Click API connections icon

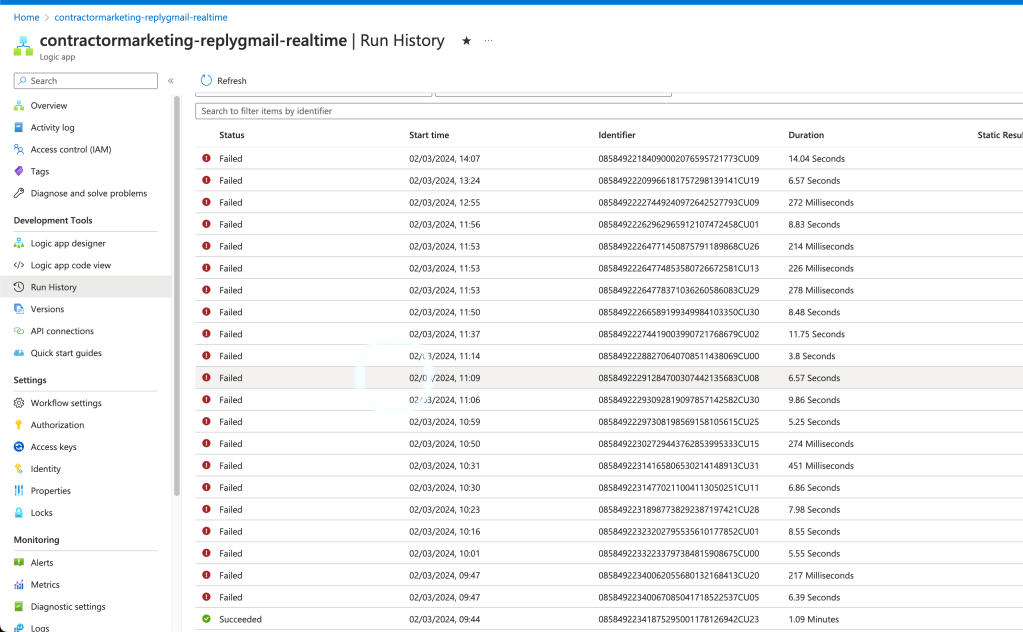19,331
